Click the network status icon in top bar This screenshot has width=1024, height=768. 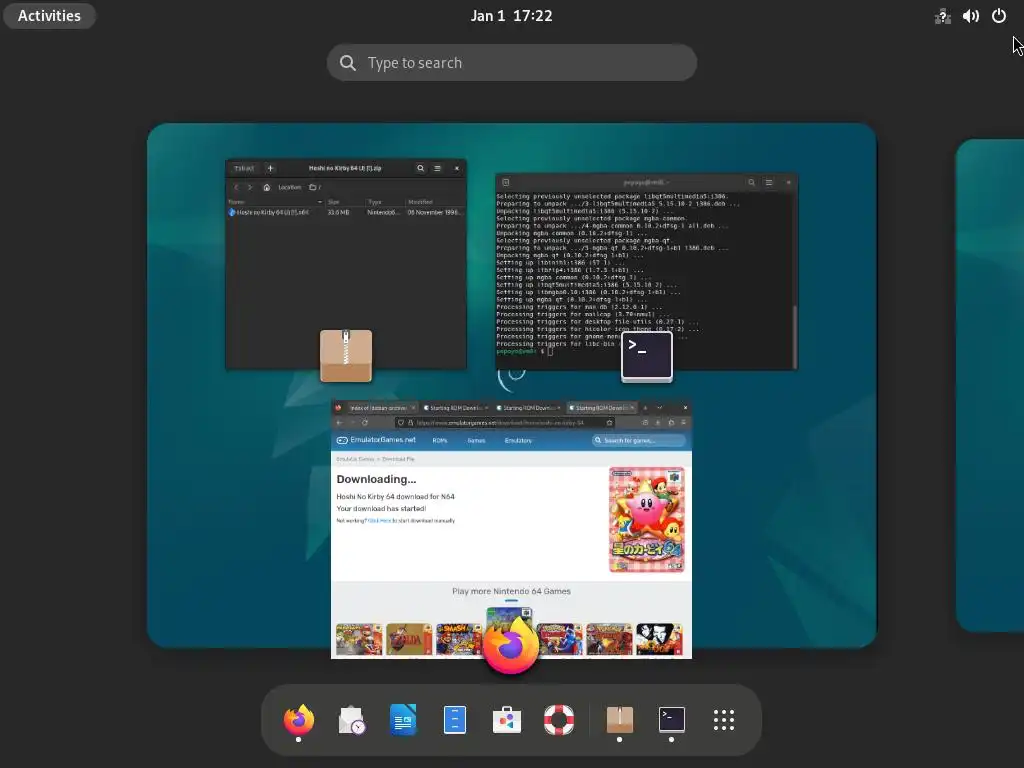point(942,16)
